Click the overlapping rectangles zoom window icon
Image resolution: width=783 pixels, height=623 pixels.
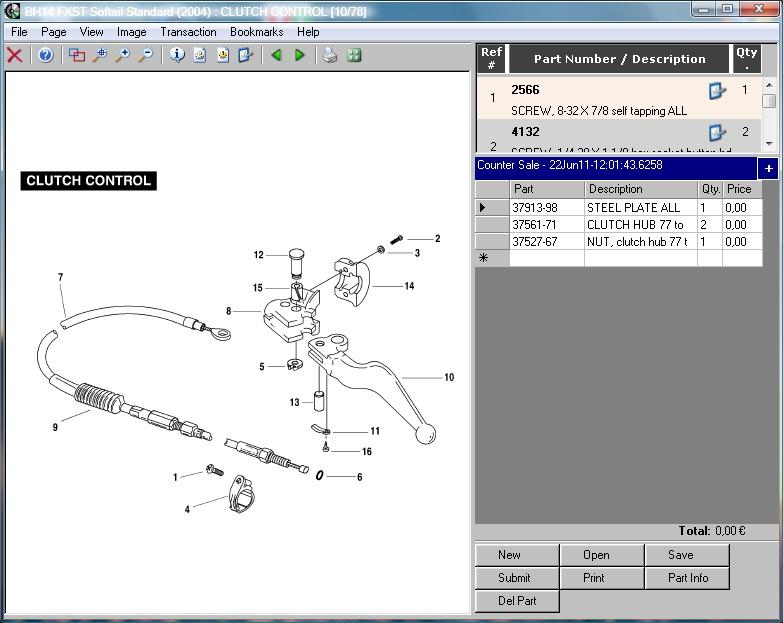tap(76, 55)
